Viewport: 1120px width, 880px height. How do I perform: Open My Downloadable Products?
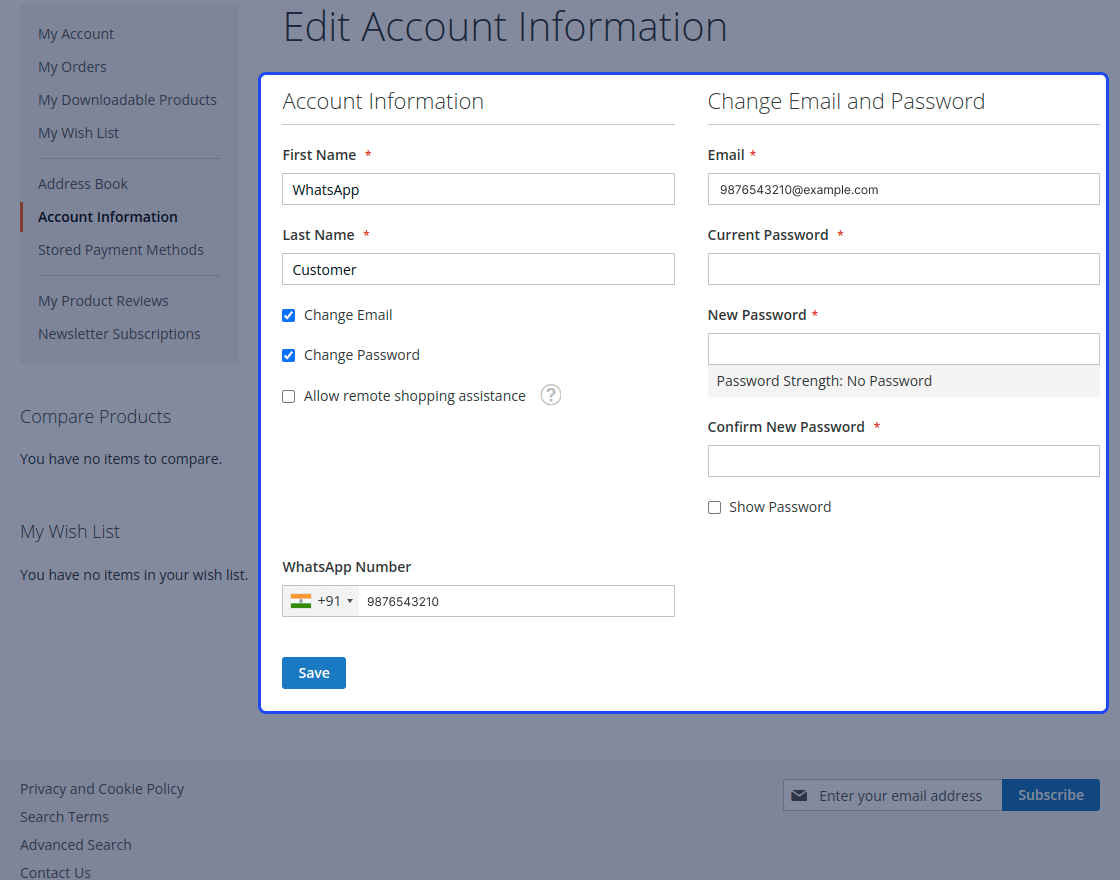tap(127, 100)
